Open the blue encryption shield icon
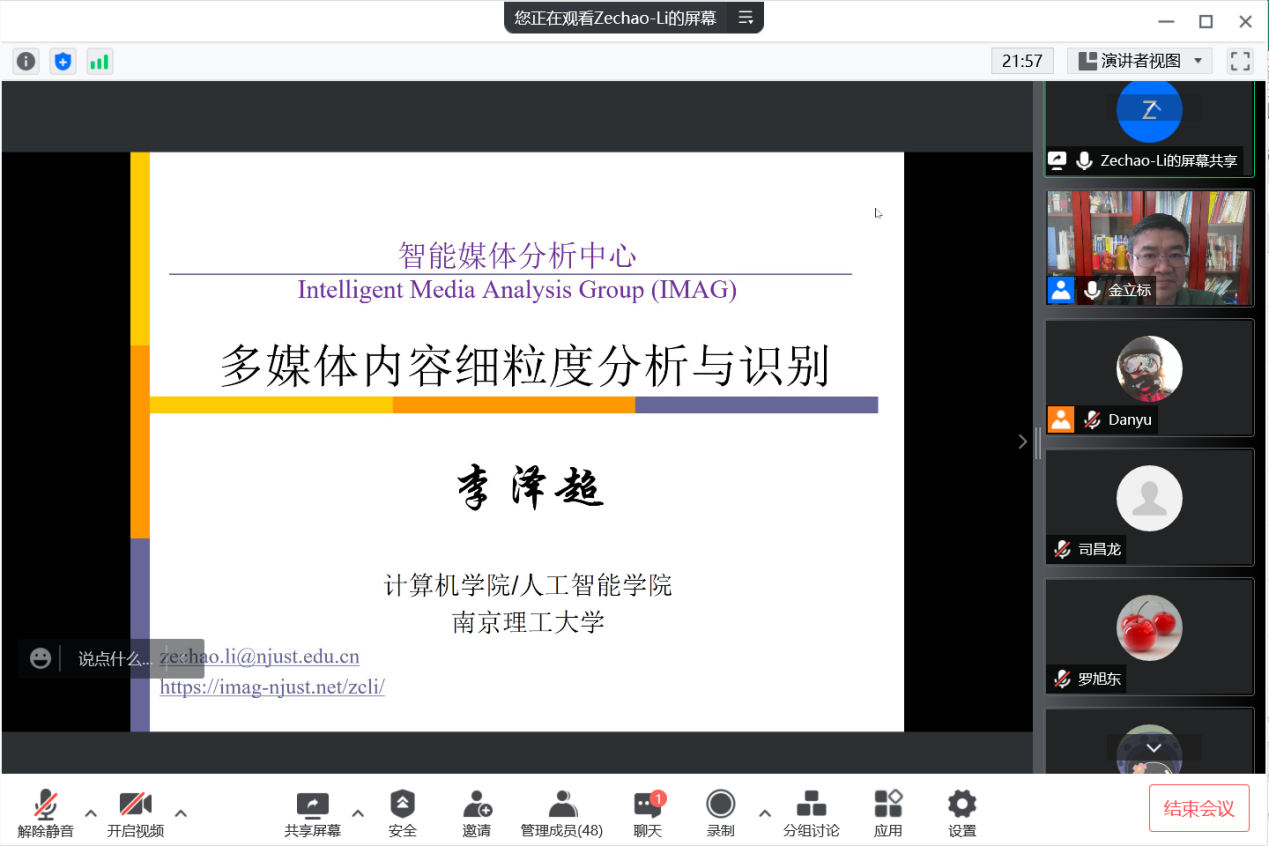 [x=63, y=61]
